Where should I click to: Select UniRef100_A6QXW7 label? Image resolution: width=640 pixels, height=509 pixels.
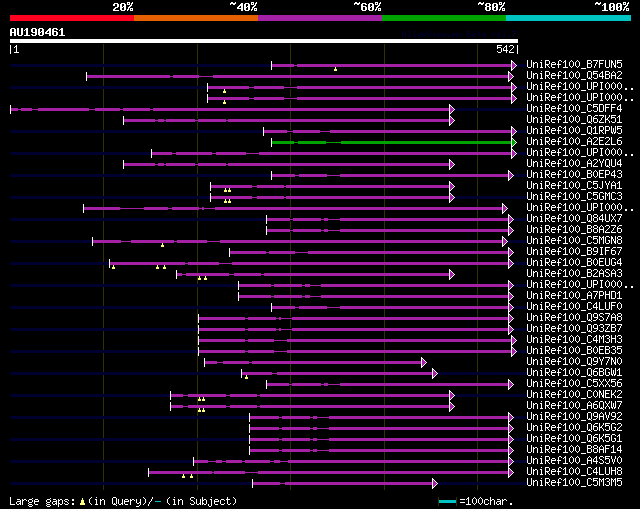point(574,406)
